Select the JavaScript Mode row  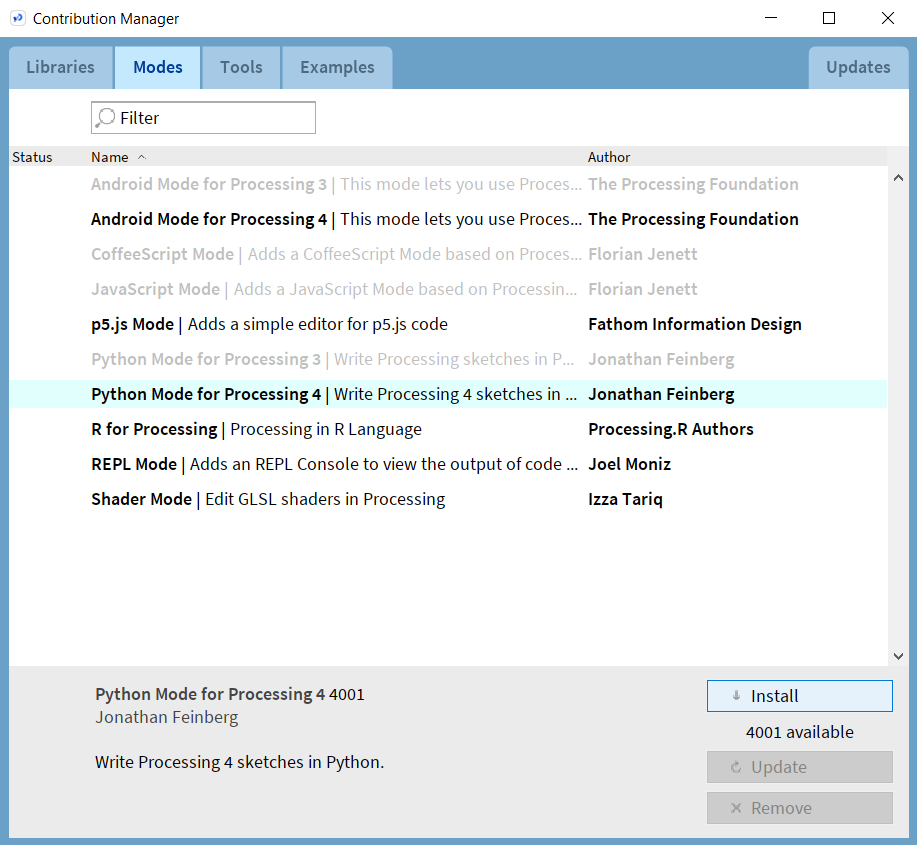pyautogui.click(x=448, y=289)
